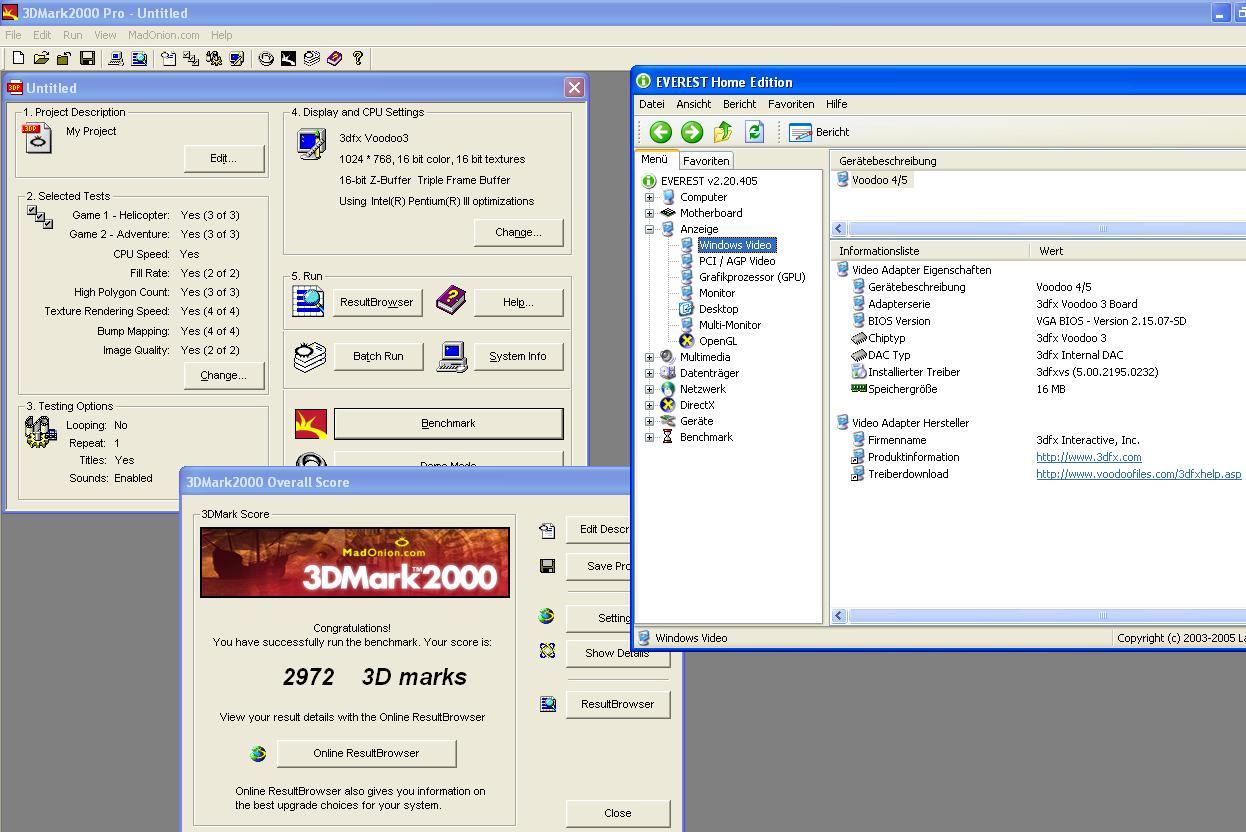Select Multi-Monitor tree item
Image resolution: width=1246 pixels, height=832 pixels.
(730, 325)
